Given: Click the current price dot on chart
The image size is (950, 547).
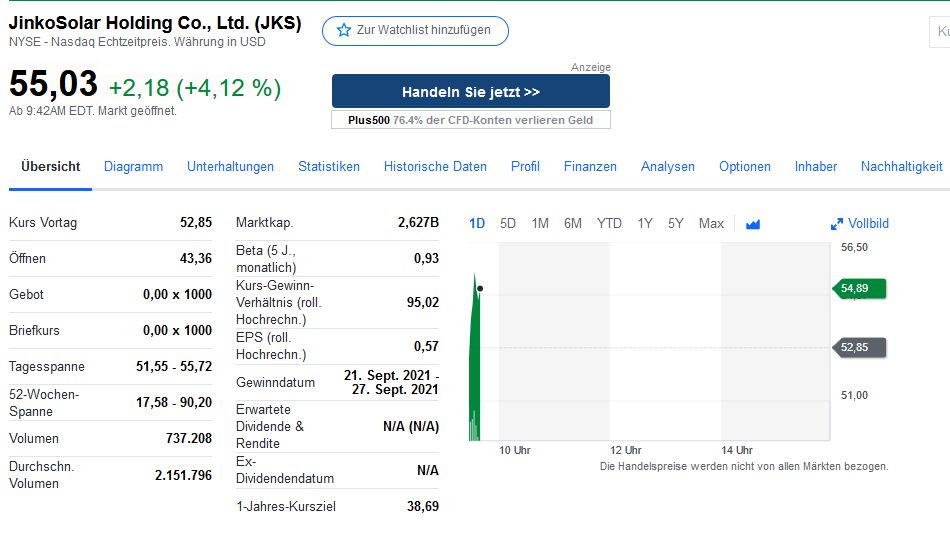Looking at the screenshot, I should 480,289.
